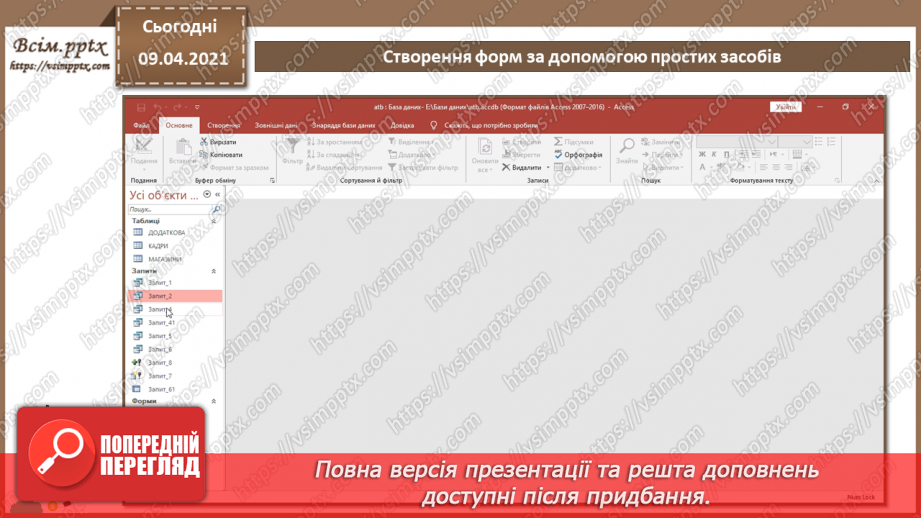Click the Cut (Вирізати) scissors icon
The height and width of the screenshot is (518, 921).
click(205, 142)
